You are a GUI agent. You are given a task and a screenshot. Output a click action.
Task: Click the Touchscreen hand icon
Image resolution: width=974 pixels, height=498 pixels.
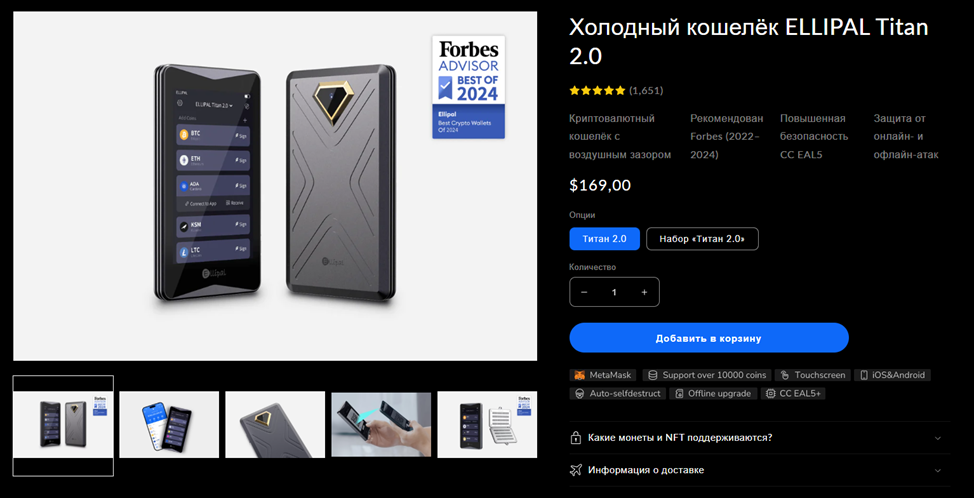785,375
